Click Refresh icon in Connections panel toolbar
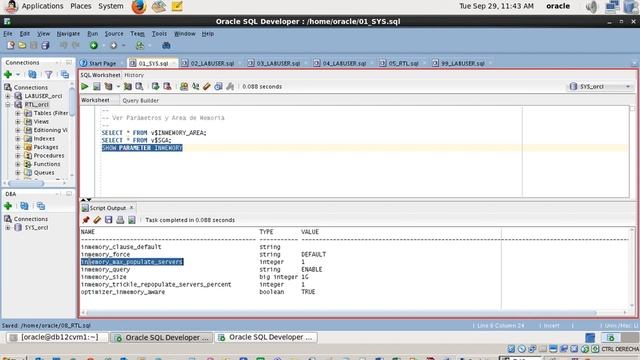Screen dimensions: 640x360 coord(32,74)
